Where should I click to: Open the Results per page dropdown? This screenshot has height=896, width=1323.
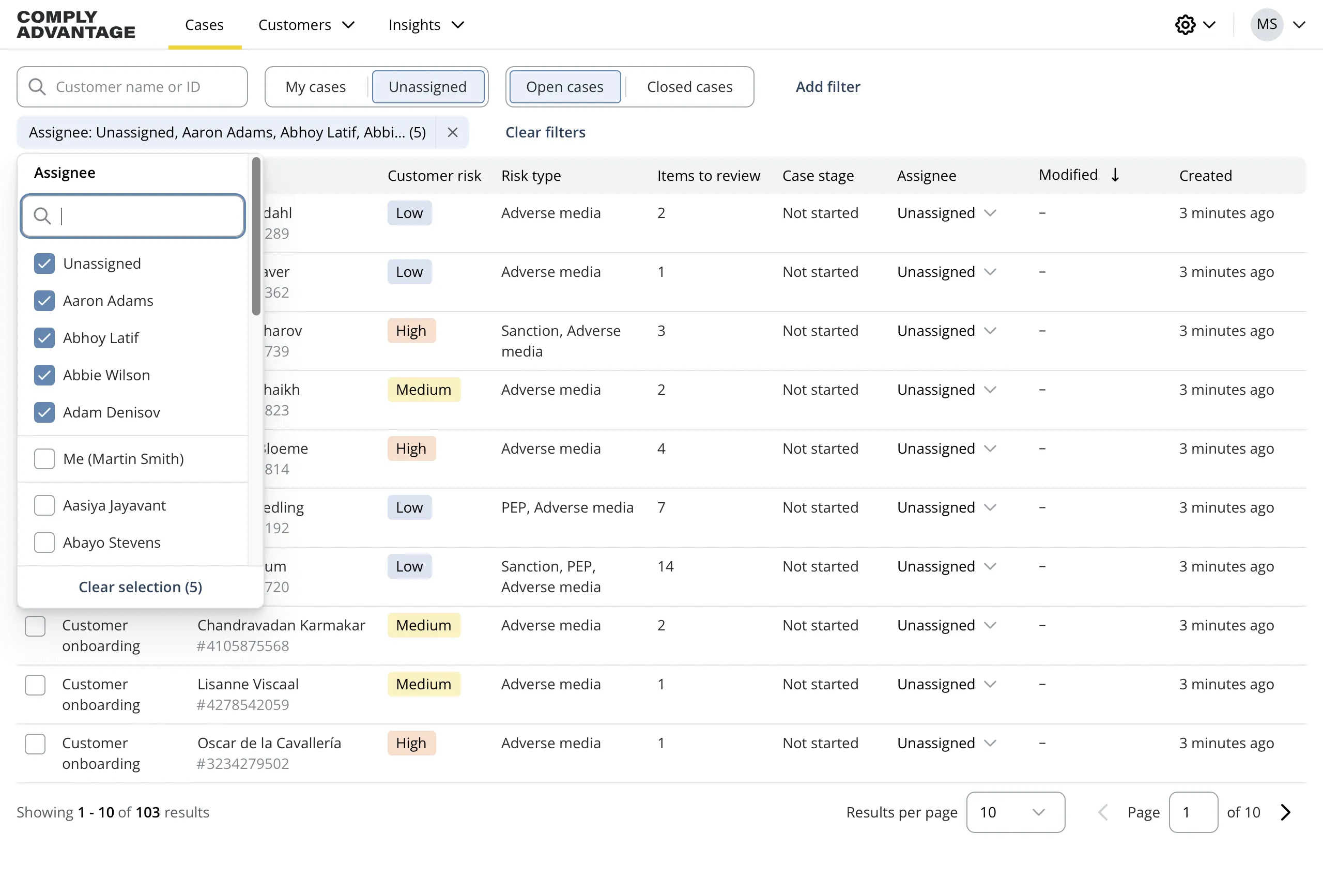point(1016,812)
